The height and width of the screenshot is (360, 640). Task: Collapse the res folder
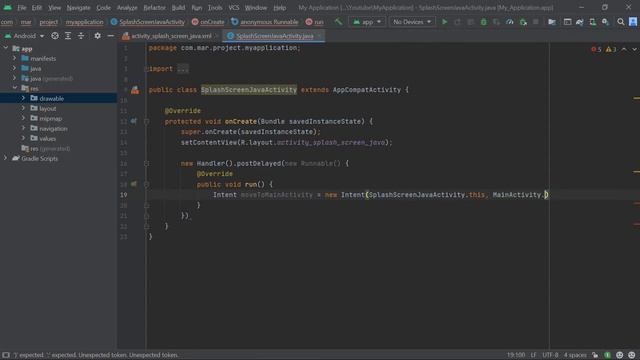(x=15, y=88)
